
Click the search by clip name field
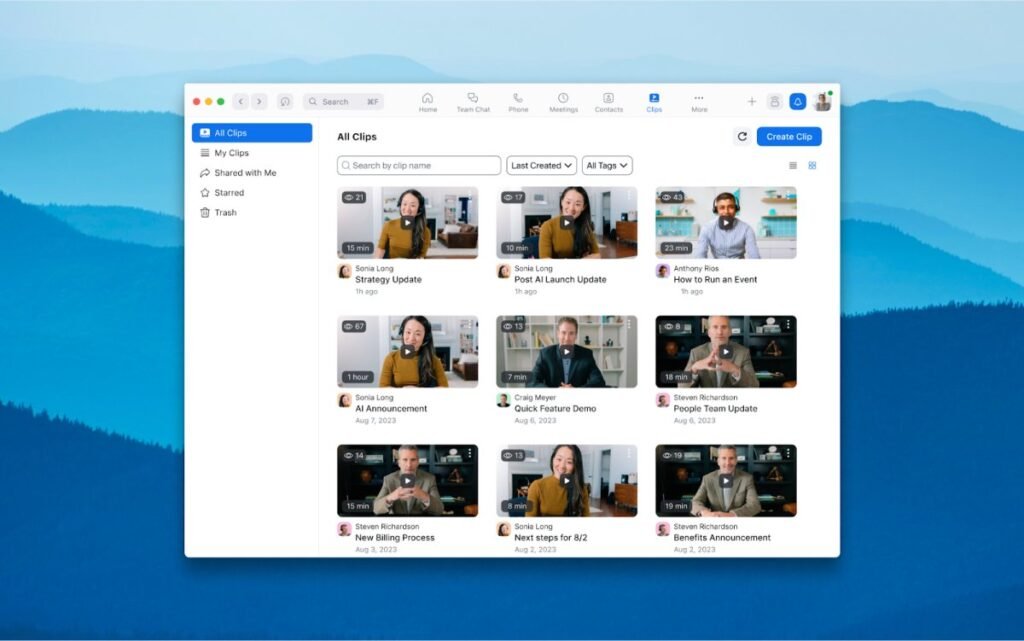pyautogui.click(x=418, y=165)
